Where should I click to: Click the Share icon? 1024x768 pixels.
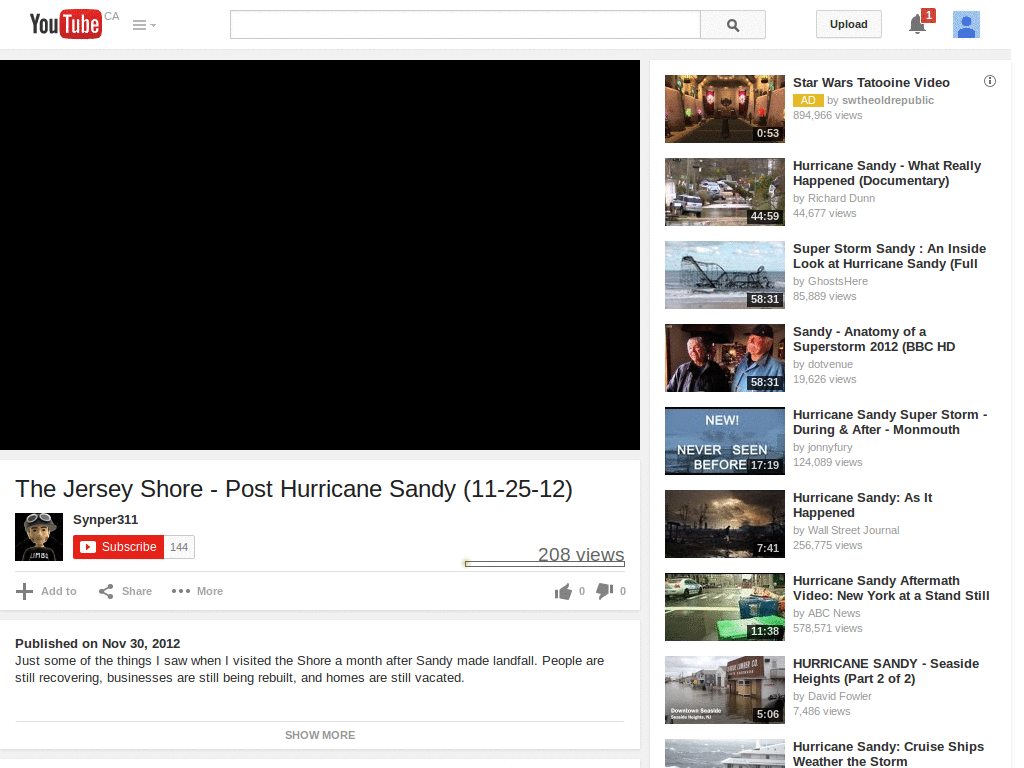[106, 591]
